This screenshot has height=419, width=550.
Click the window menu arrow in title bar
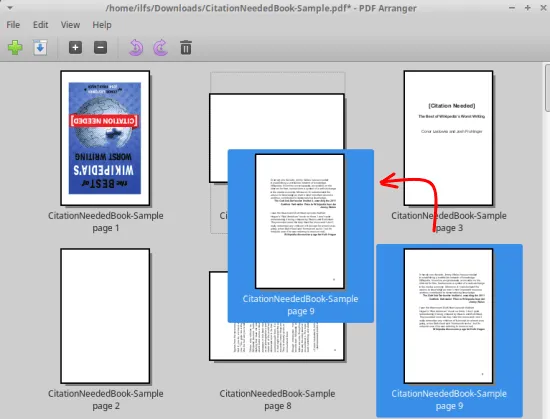(x=10, y=7)
